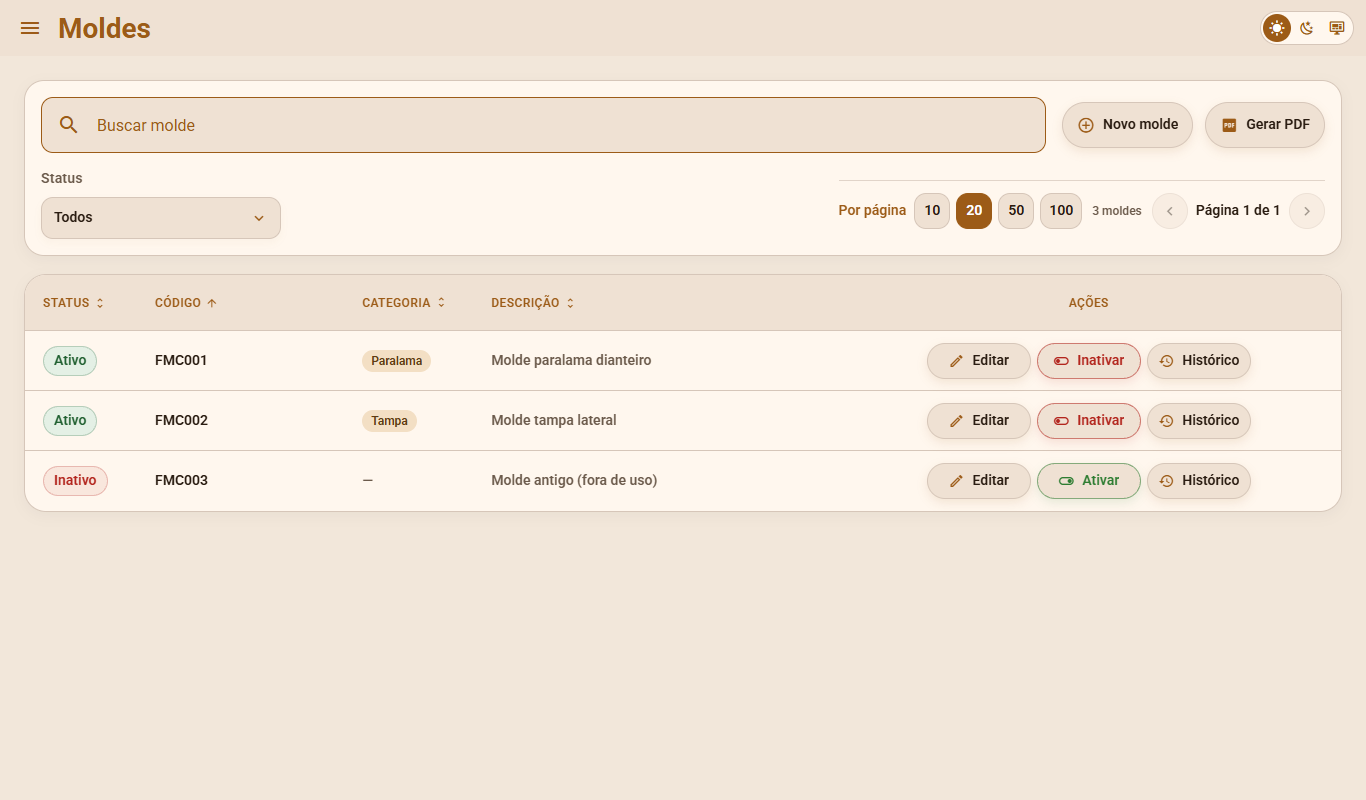Click the Paralama category chip

(396, 361)
